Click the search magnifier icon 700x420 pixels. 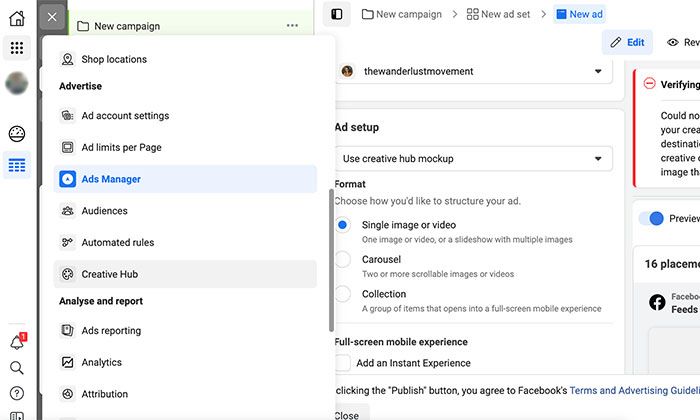pos(17,368)
